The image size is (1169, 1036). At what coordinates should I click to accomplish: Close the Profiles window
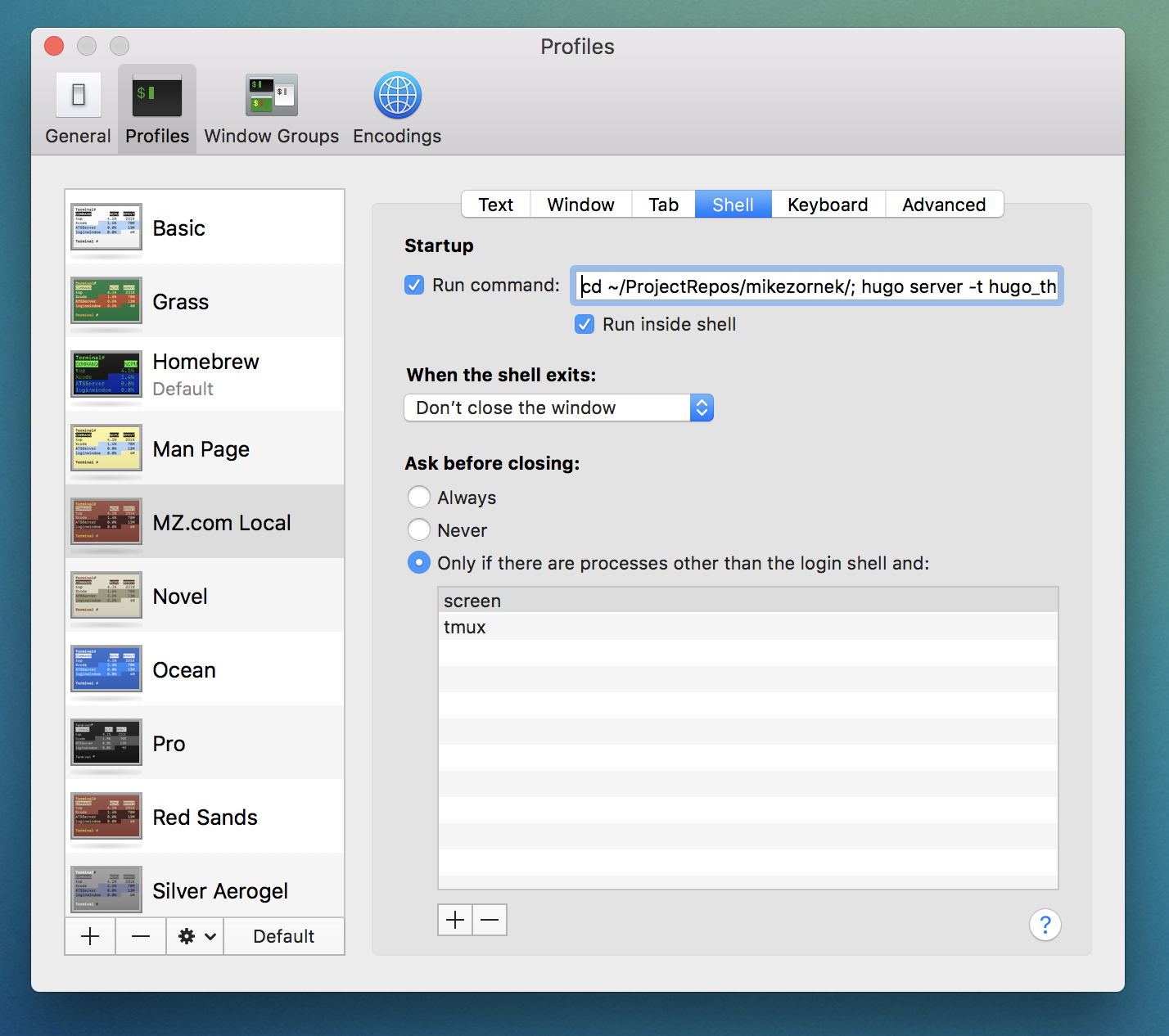click(x=54, y=46)
